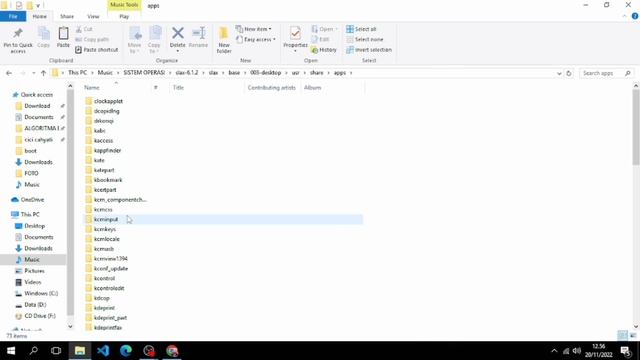Show hidden tray icons chevron

click(x=554, y=351)
